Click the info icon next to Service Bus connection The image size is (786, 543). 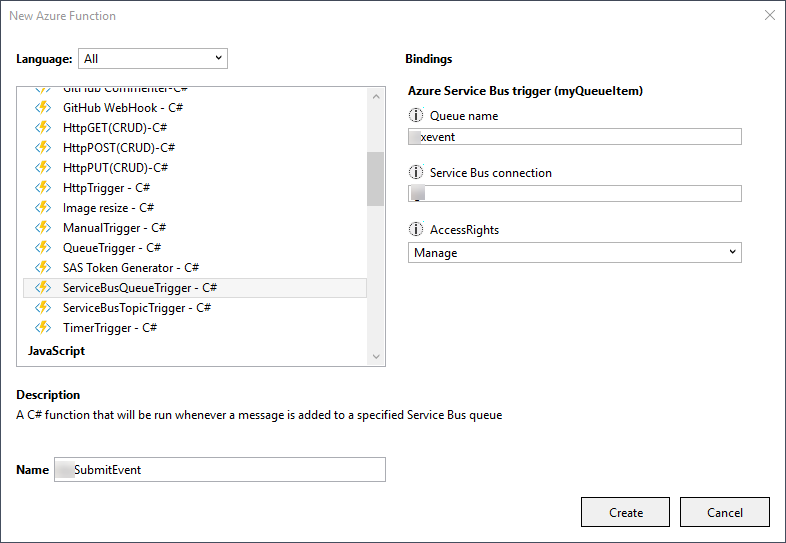click(x=416, y=172)
